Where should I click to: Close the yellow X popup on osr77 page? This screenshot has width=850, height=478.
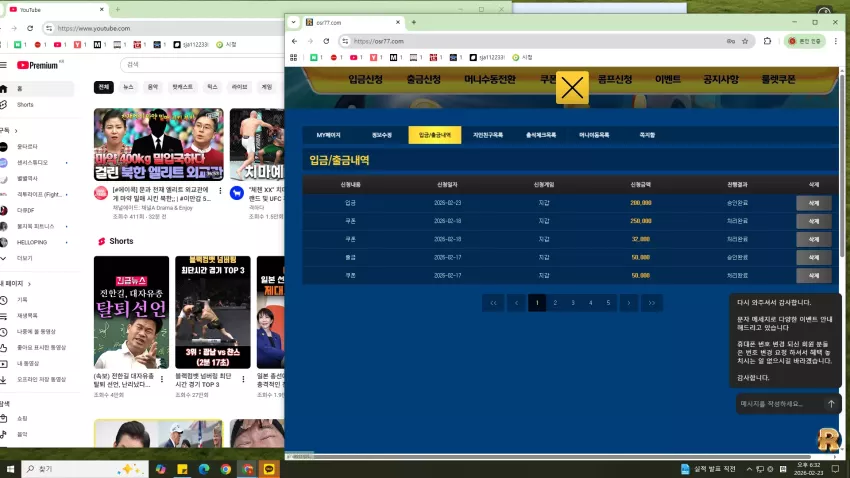click(x=572, y=87)
